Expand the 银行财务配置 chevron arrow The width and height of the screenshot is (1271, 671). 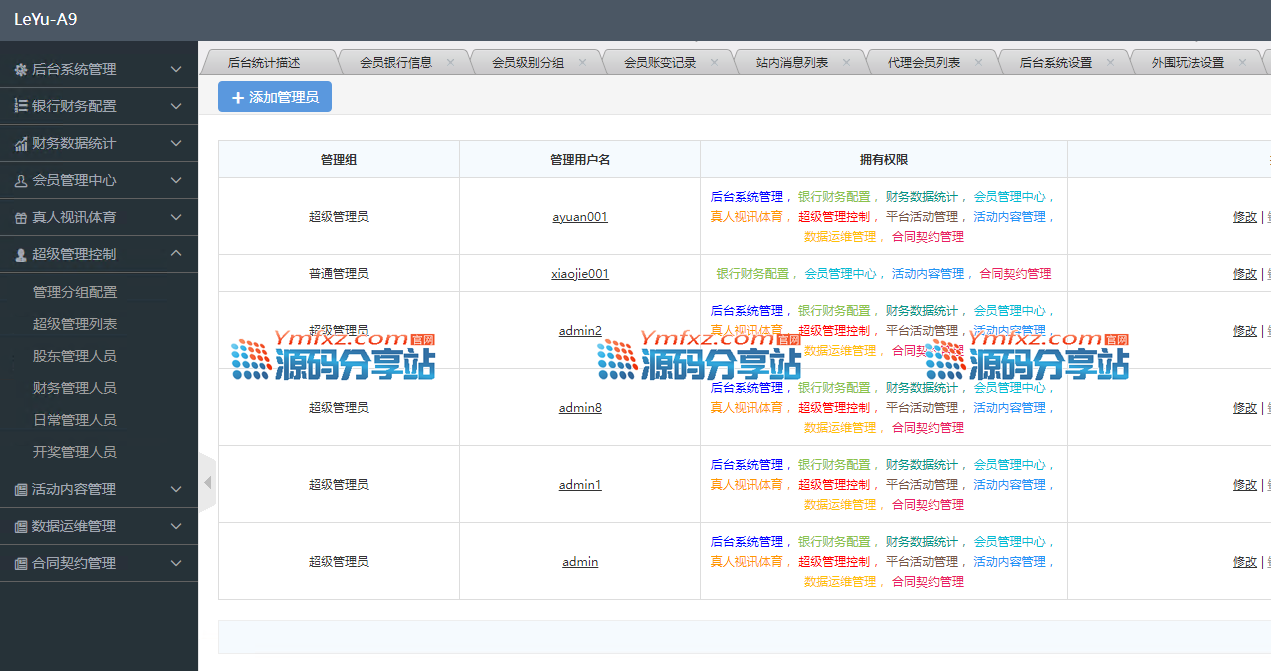(176, 106)
